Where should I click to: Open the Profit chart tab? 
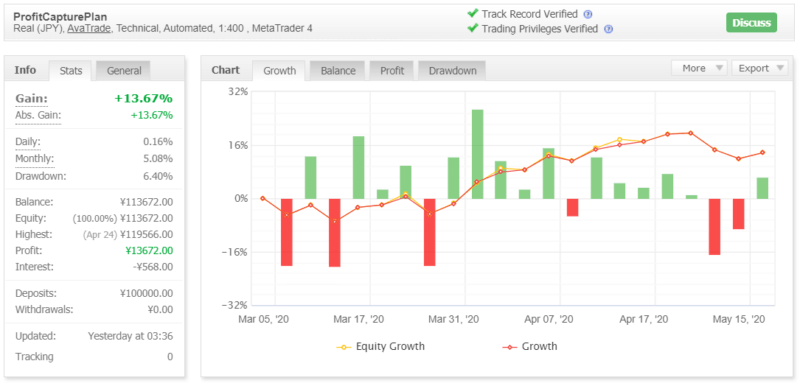(392, 71)
